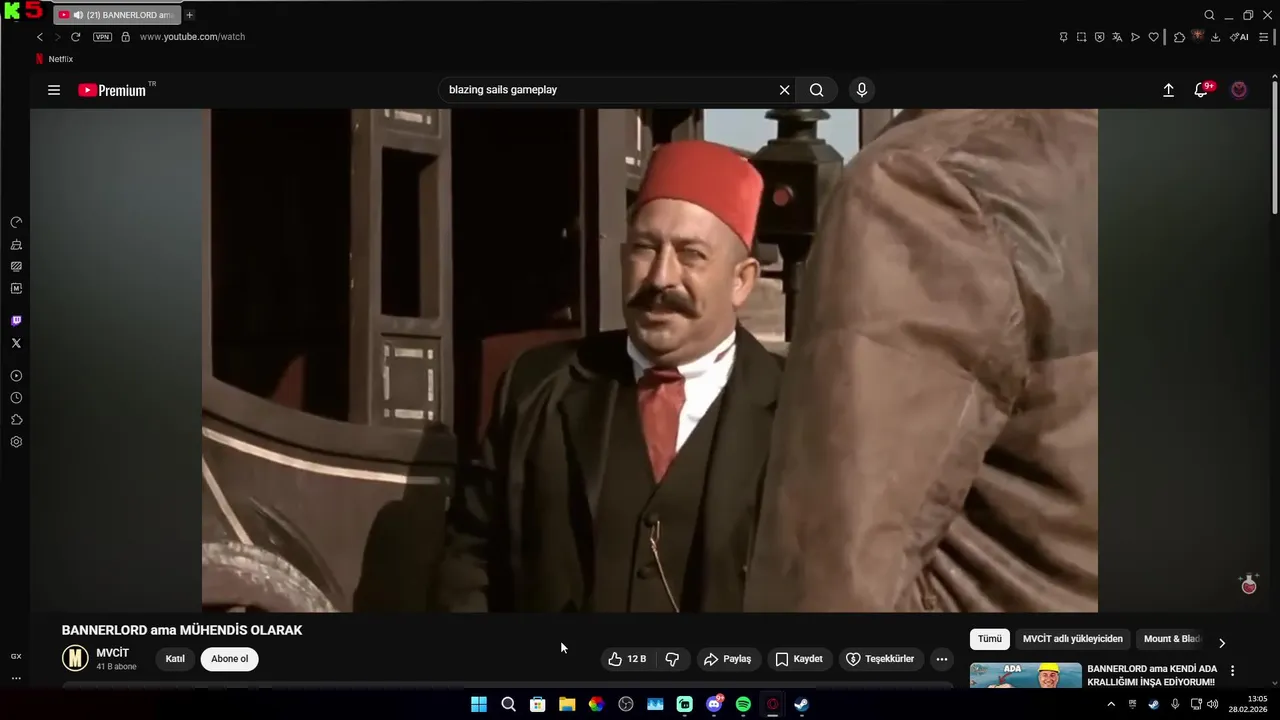Open BANNERLORD ama KENDİ ADA title link
Viewport: 1280px width, 720px height.
[x=1152, y=675]
